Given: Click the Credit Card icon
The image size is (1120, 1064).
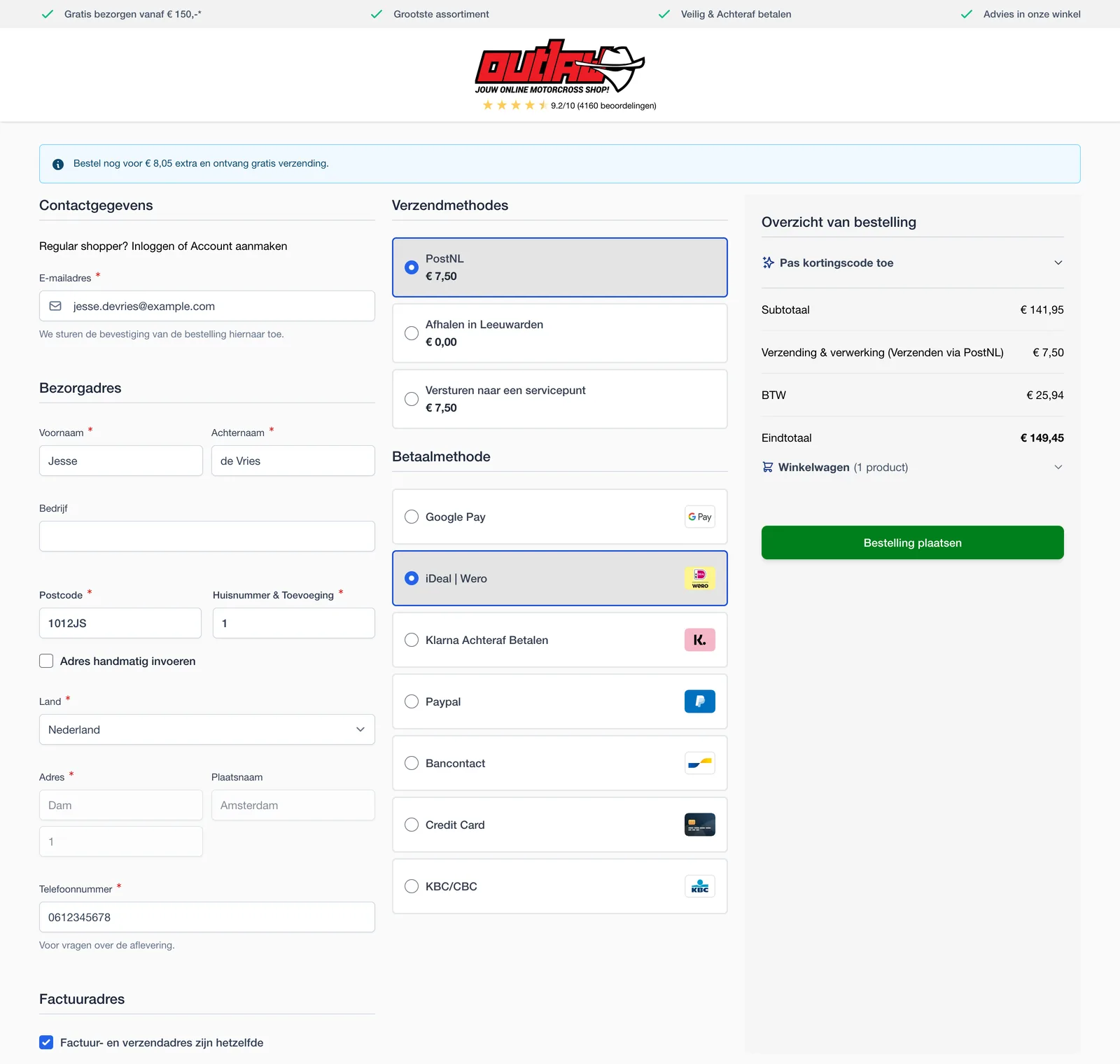Looking at the screenshot, I should pyautogui.click(x=700, y=825).
